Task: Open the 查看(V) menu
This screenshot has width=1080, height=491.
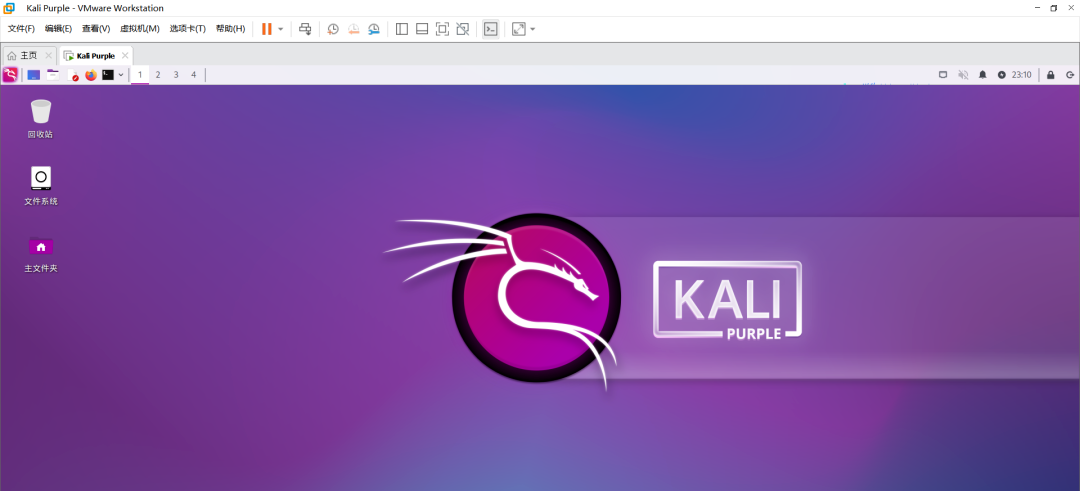Action: click(96, 29)
